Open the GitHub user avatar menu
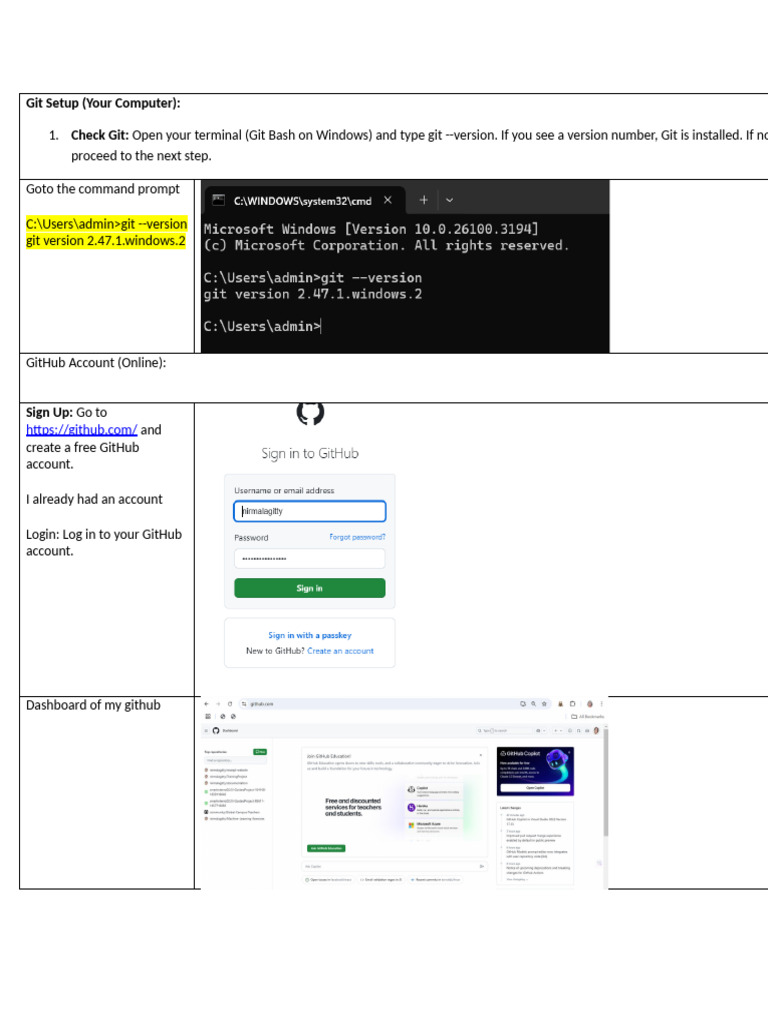Image resolution: width=768 pixels, height=1024 pixels. (596, 730)
